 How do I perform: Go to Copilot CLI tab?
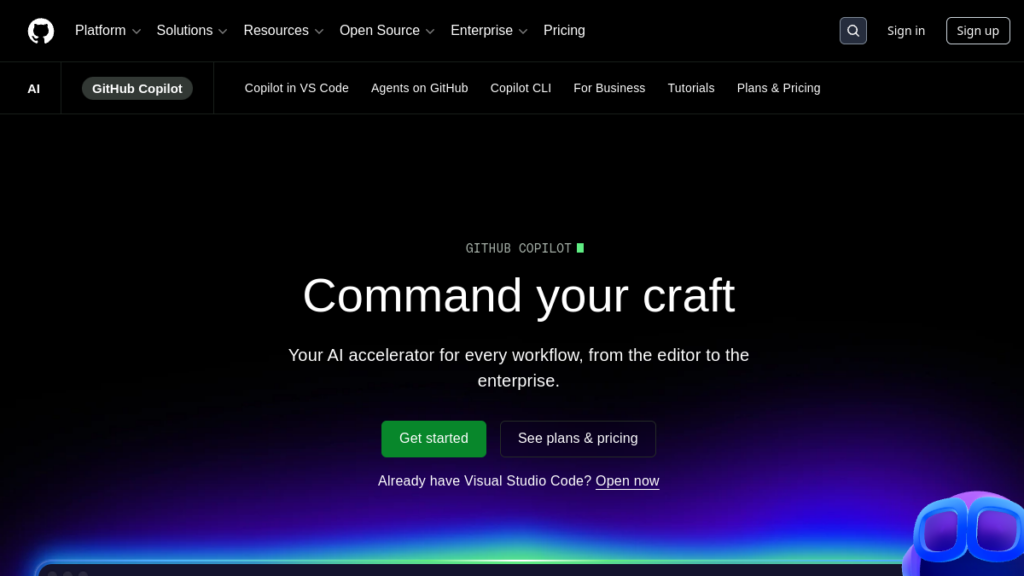520,88
